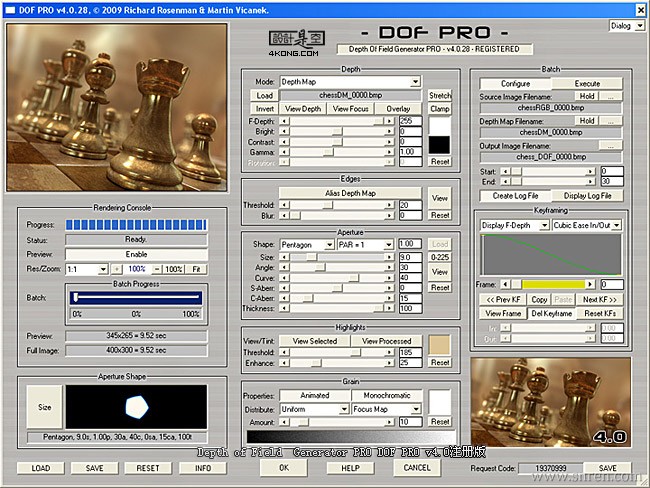
Task: Click the Next KF keyframe navigation button
Action: (598, 300)
